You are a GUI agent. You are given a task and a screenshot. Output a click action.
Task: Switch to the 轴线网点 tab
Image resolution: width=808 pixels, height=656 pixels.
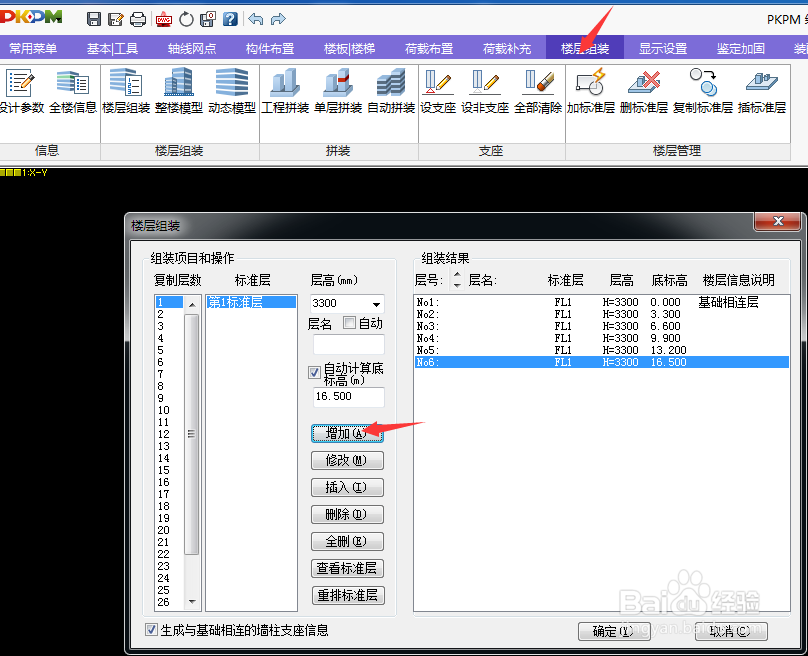click(192, 48)
